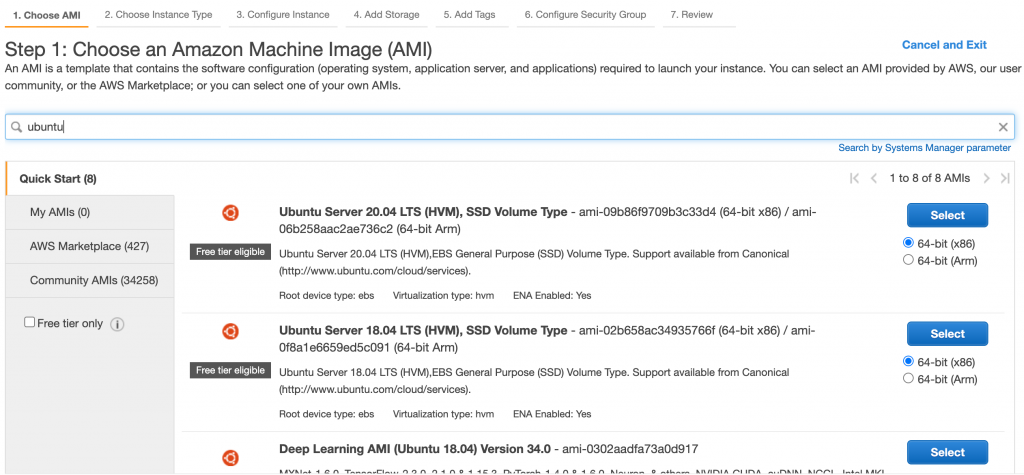Click Virtualization type: hvm under Ubuntu Server 18.04
1024x475 pixels.
[x=443, y=414]
